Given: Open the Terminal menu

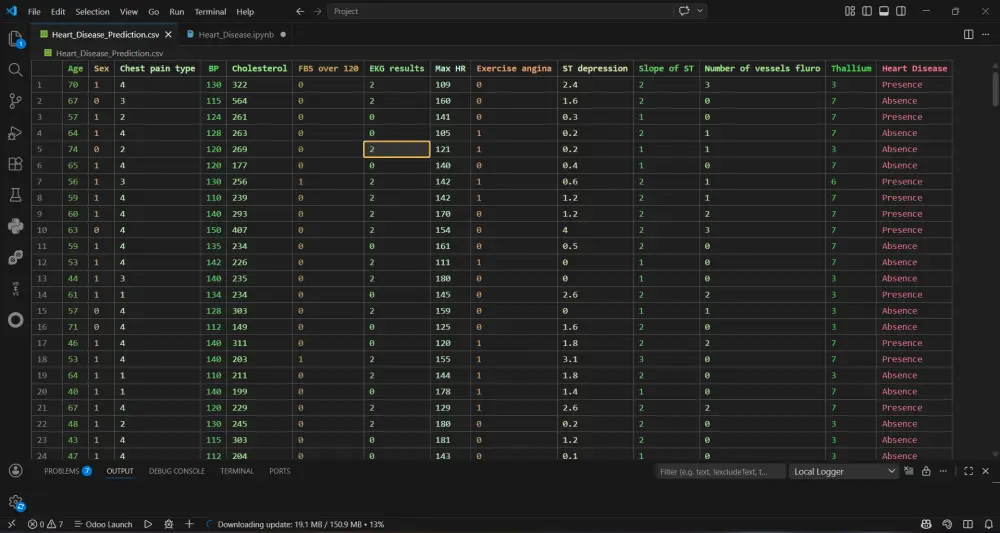Looking at the screenshot, I should (210, 11).
